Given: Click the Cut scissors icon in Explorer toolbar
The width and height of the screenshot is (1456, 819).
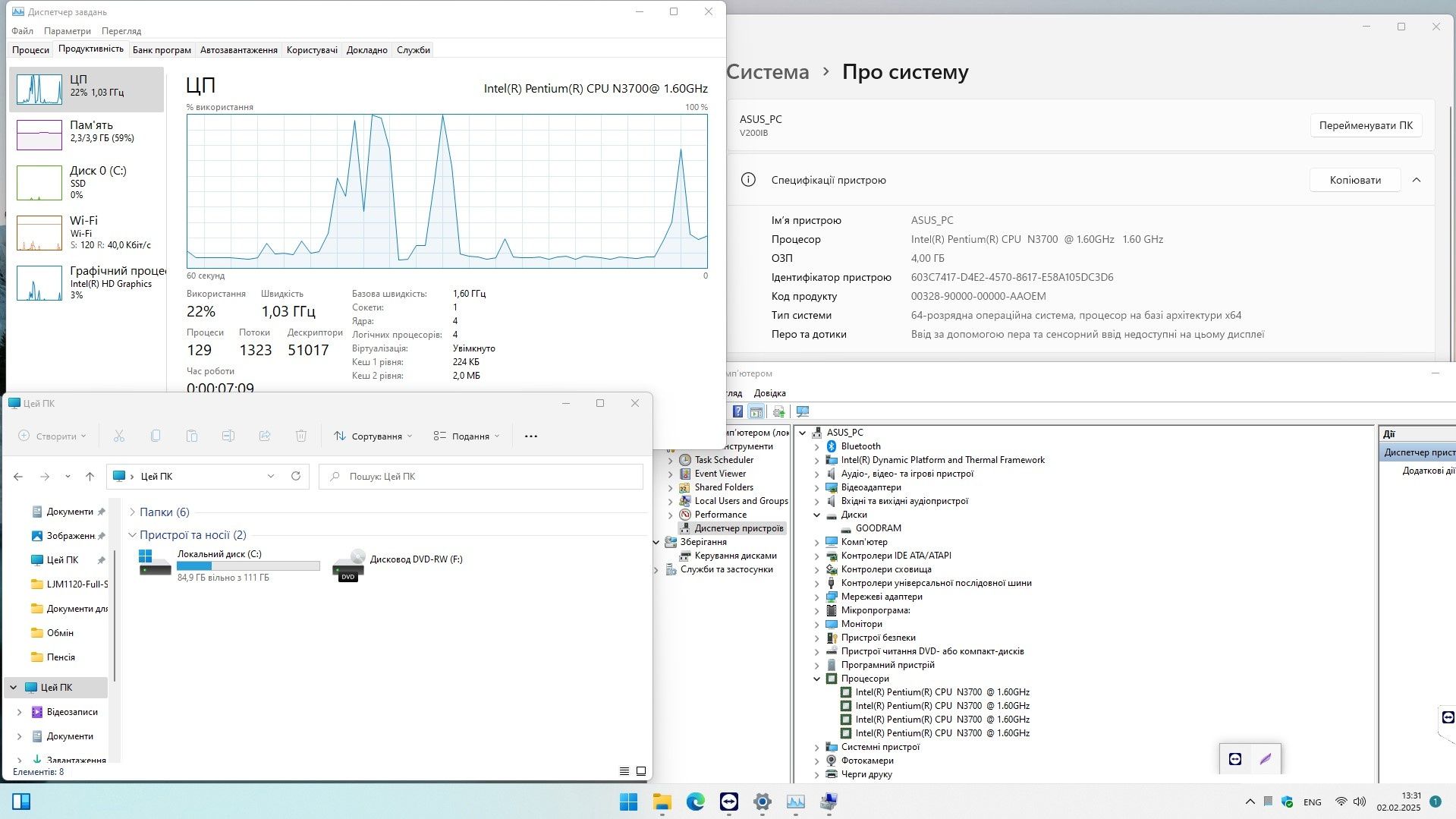Looking at the screenshot, I should tap(119, 436).
